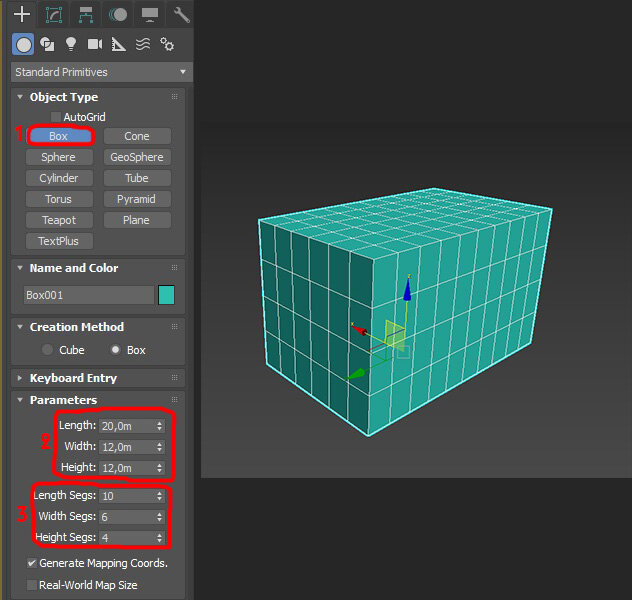Collapse the Name and Color rollout

[20, 268]
